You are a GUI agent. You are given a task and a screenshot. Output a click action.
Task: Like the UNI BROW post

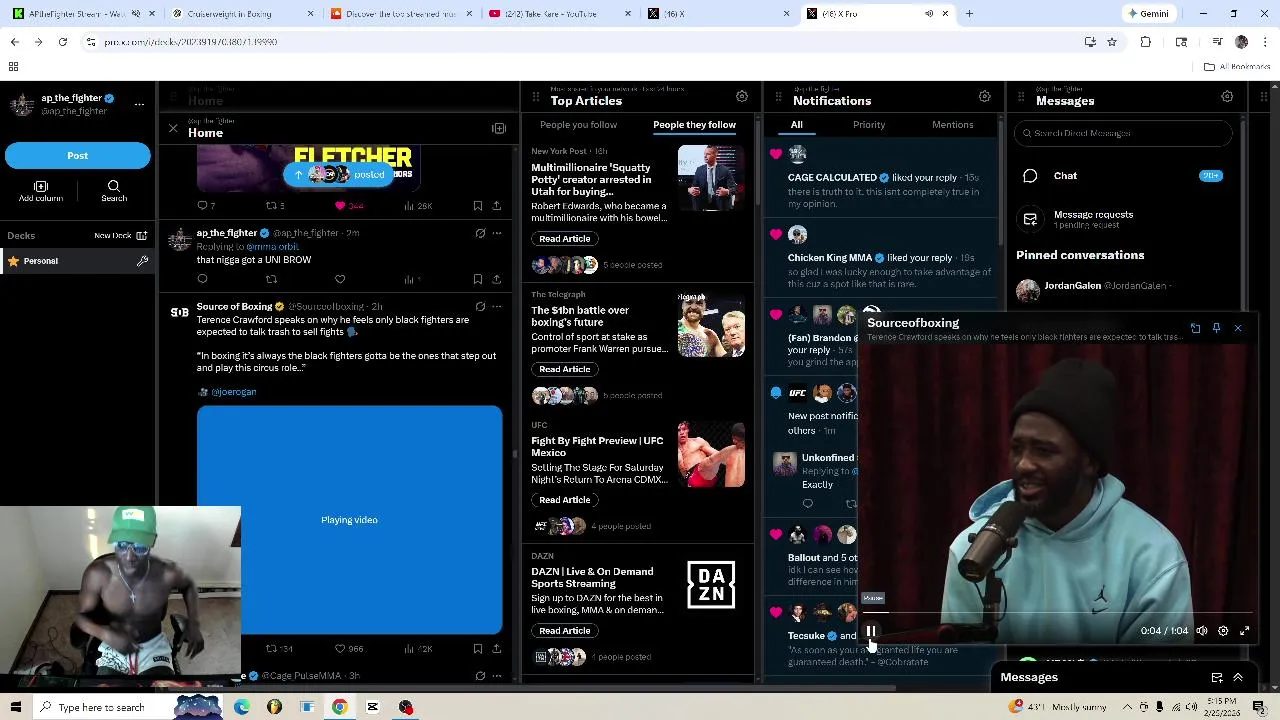coord(340,280)
